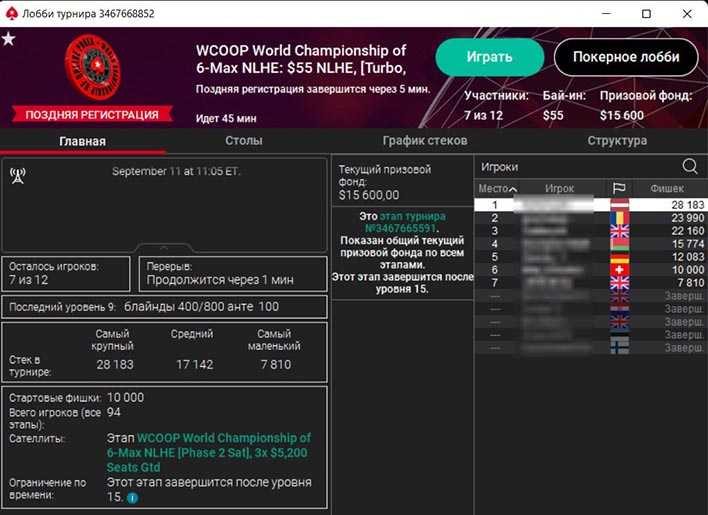Click the UK flag in row 7
This screenshot has width=708, height=515.
pyautogui.click(x=620, y=283)
